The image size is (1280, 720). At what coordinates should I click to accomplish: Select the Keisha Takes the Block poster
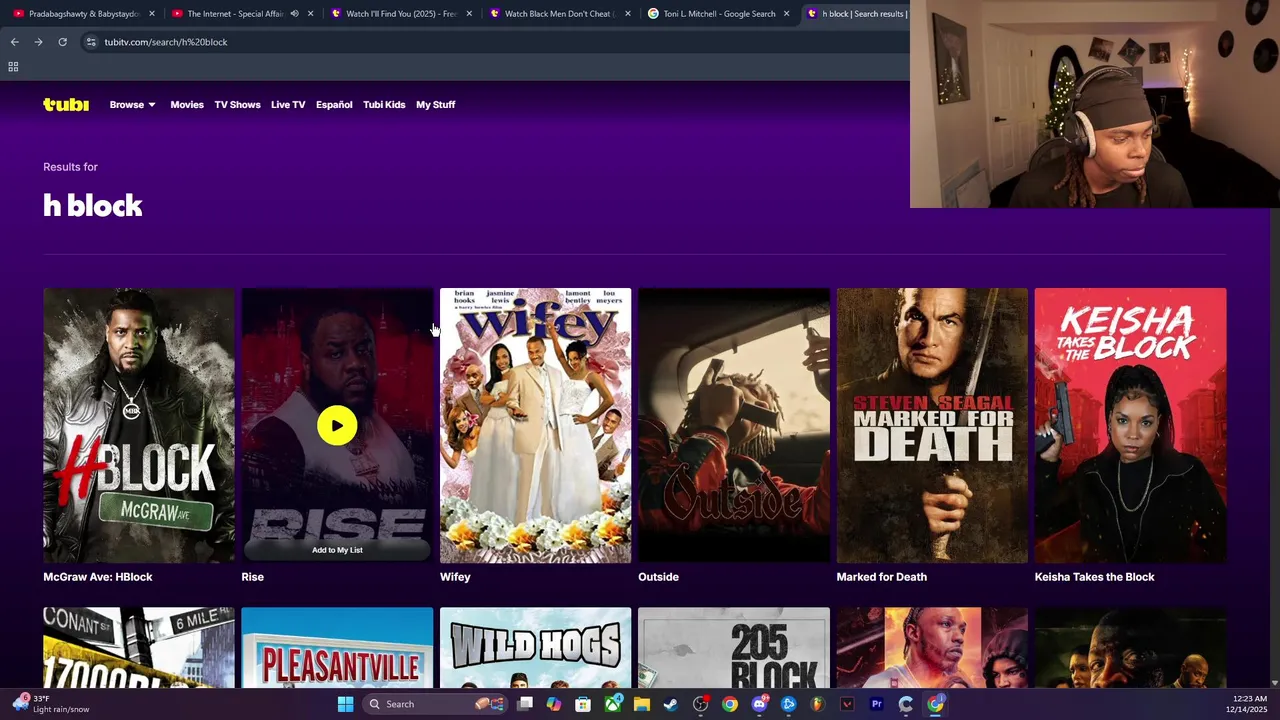pos(1130,425)
